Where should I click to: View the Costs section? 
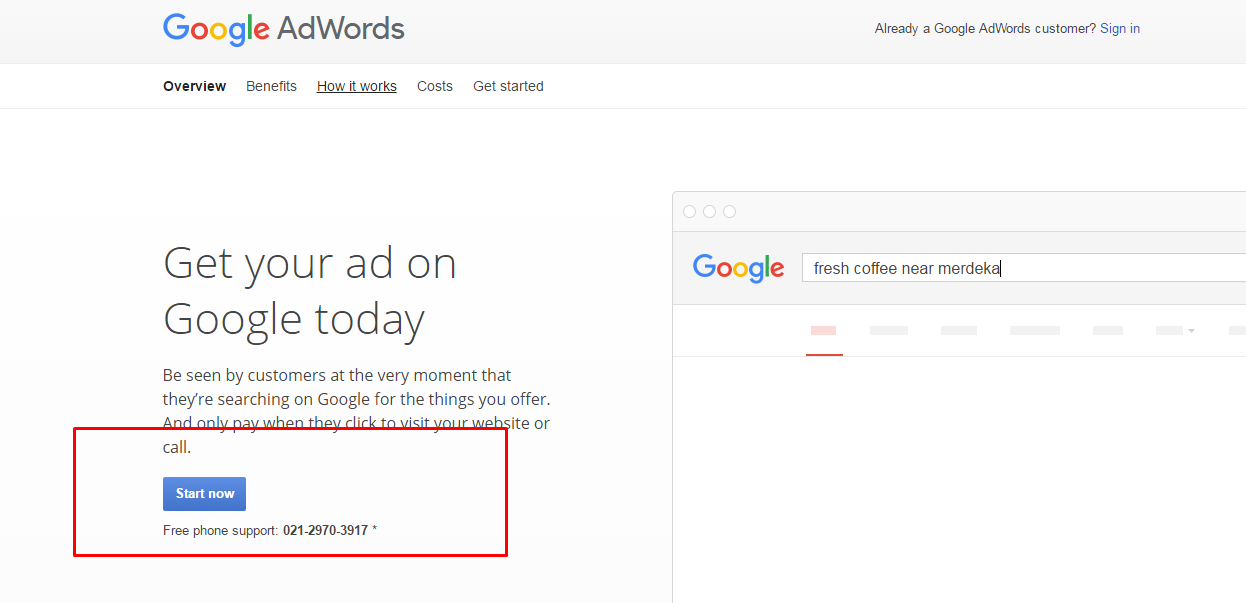point(435,86)
